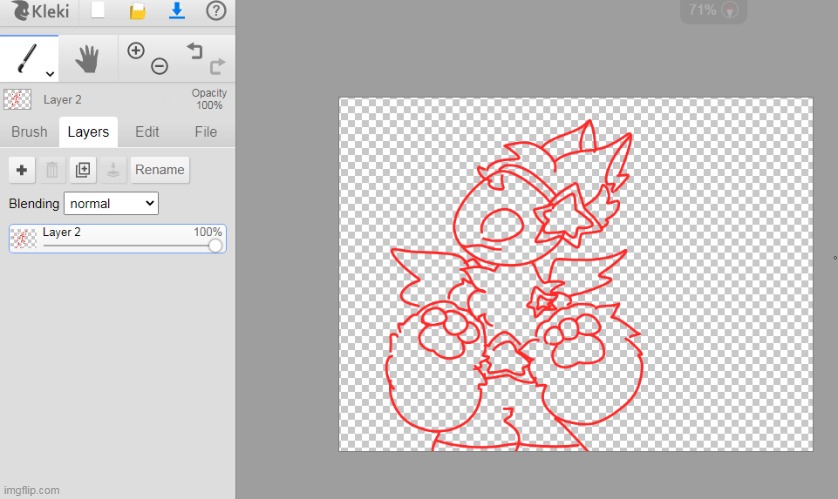This screenshot has height=499, width=838.
Task: Add a new layer
Action: coord(22,170)
